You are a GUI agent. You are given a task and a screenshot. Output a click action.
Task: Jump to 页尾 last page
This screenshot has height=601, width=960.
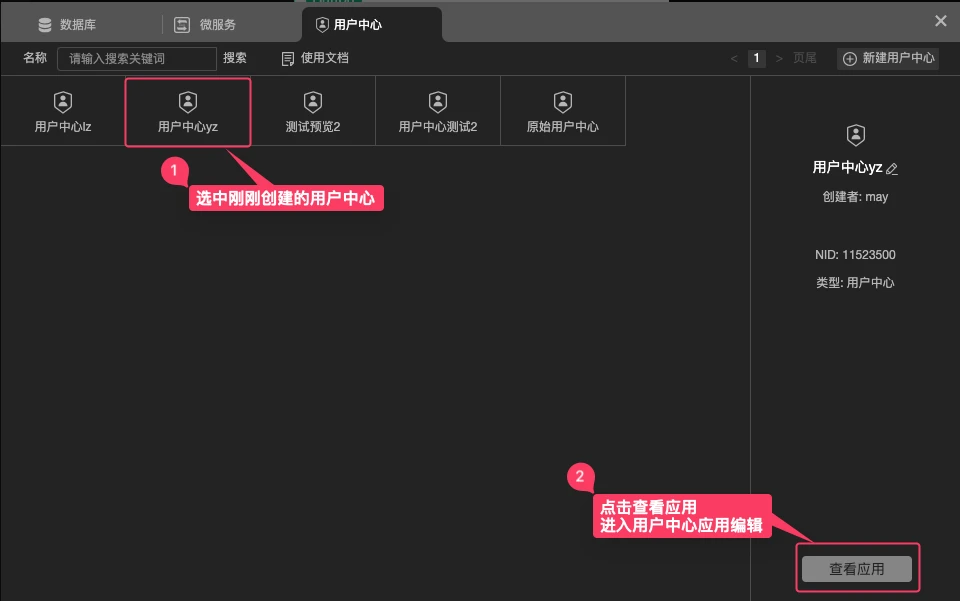(804, 58)
